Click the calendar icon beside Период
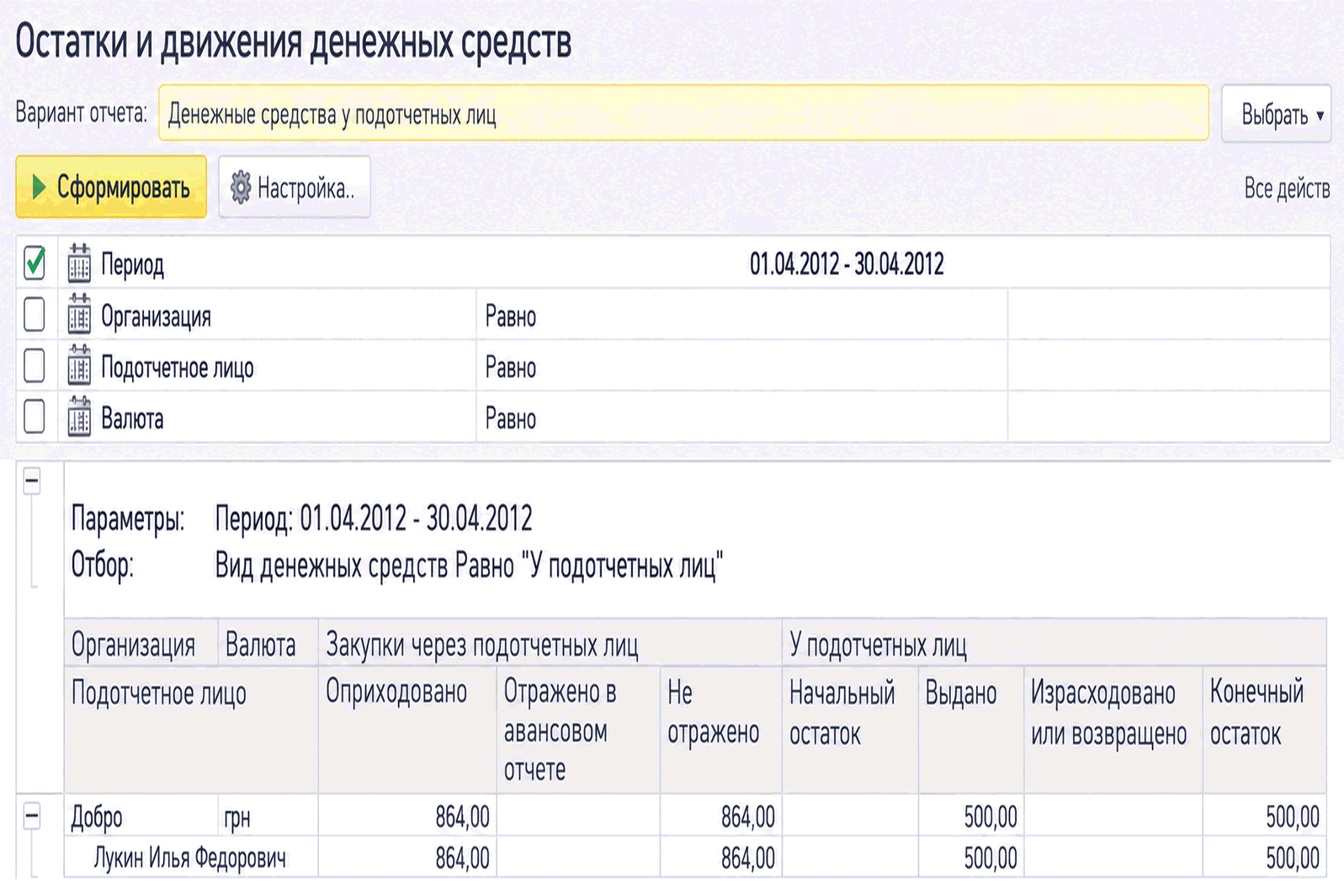 pyautogui.click(x=79, y=262)
